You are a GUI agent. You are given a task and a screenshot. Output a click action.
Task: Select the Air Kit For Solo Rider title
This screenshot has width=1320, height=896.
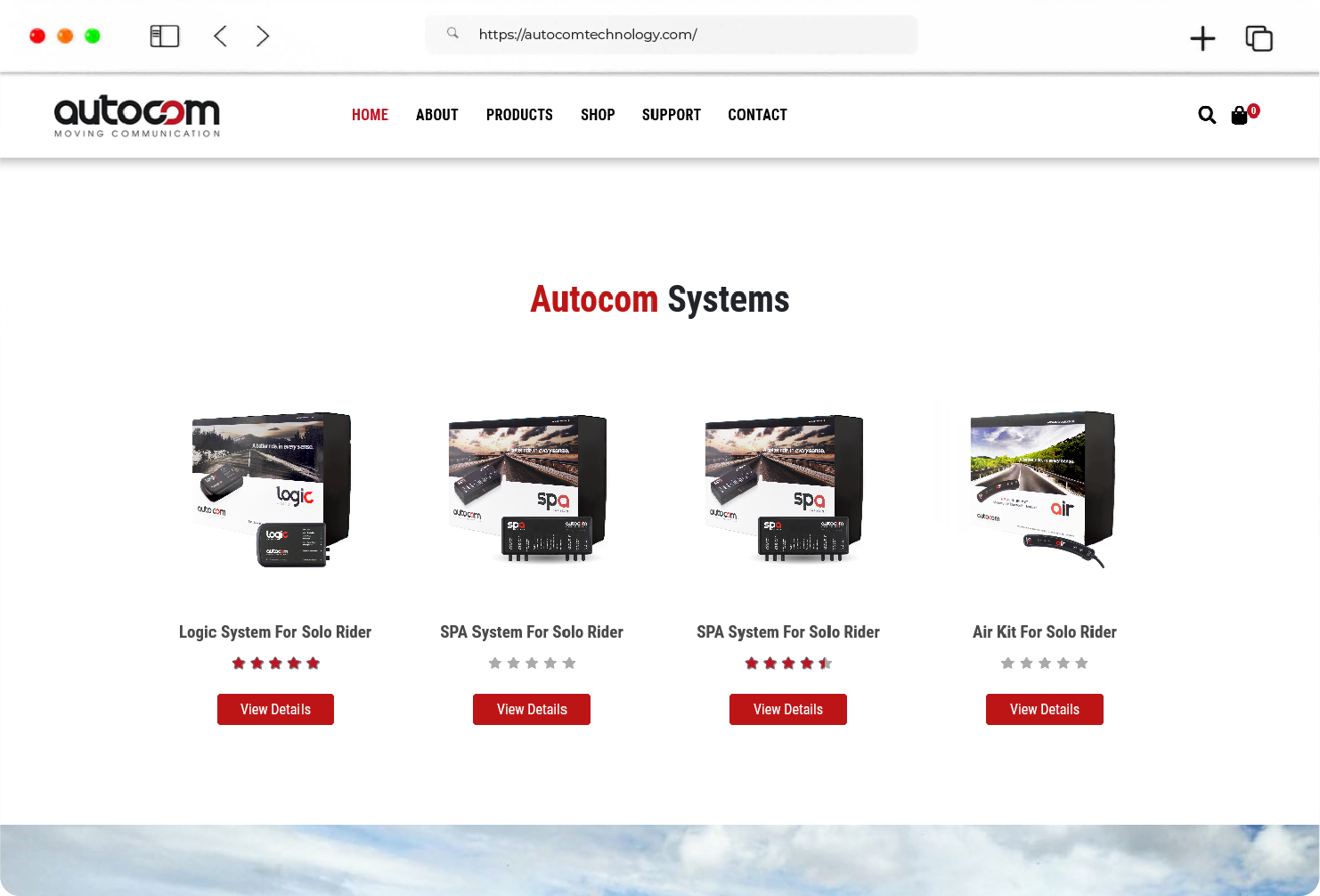(1044, 631)
